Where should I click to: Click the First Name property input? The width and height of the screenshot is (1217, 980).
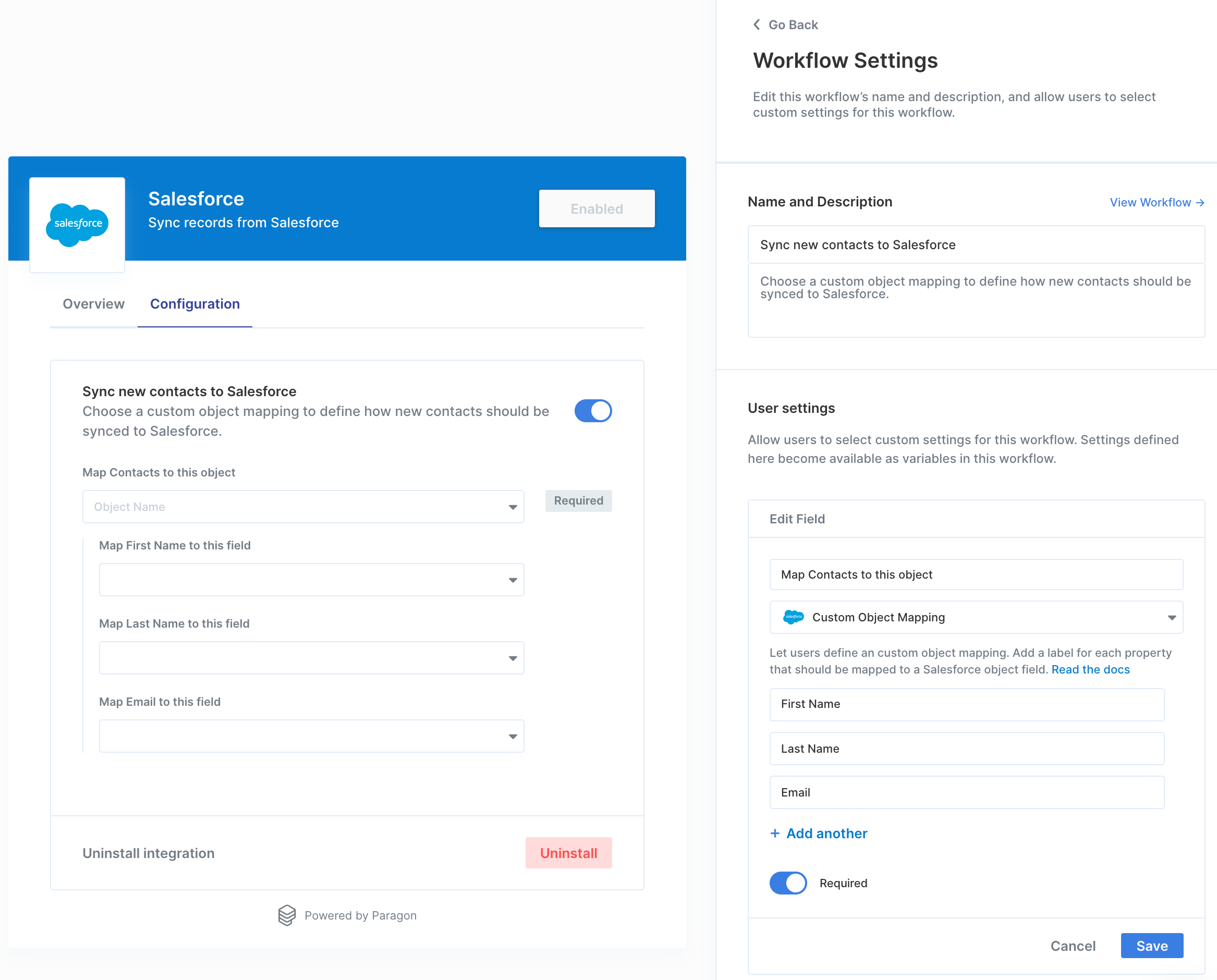966,704
